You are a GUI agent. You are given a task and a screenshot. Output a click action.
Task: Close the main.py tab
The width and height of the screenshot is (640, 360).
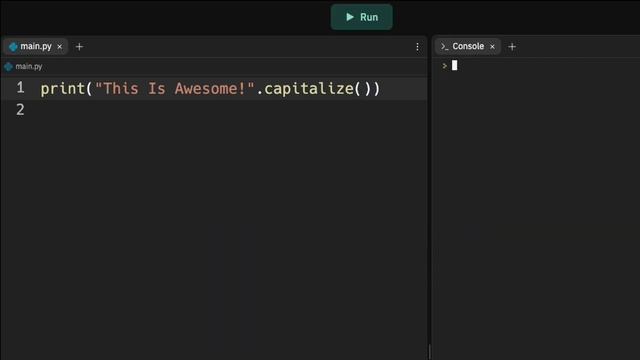tap(60, 47)
